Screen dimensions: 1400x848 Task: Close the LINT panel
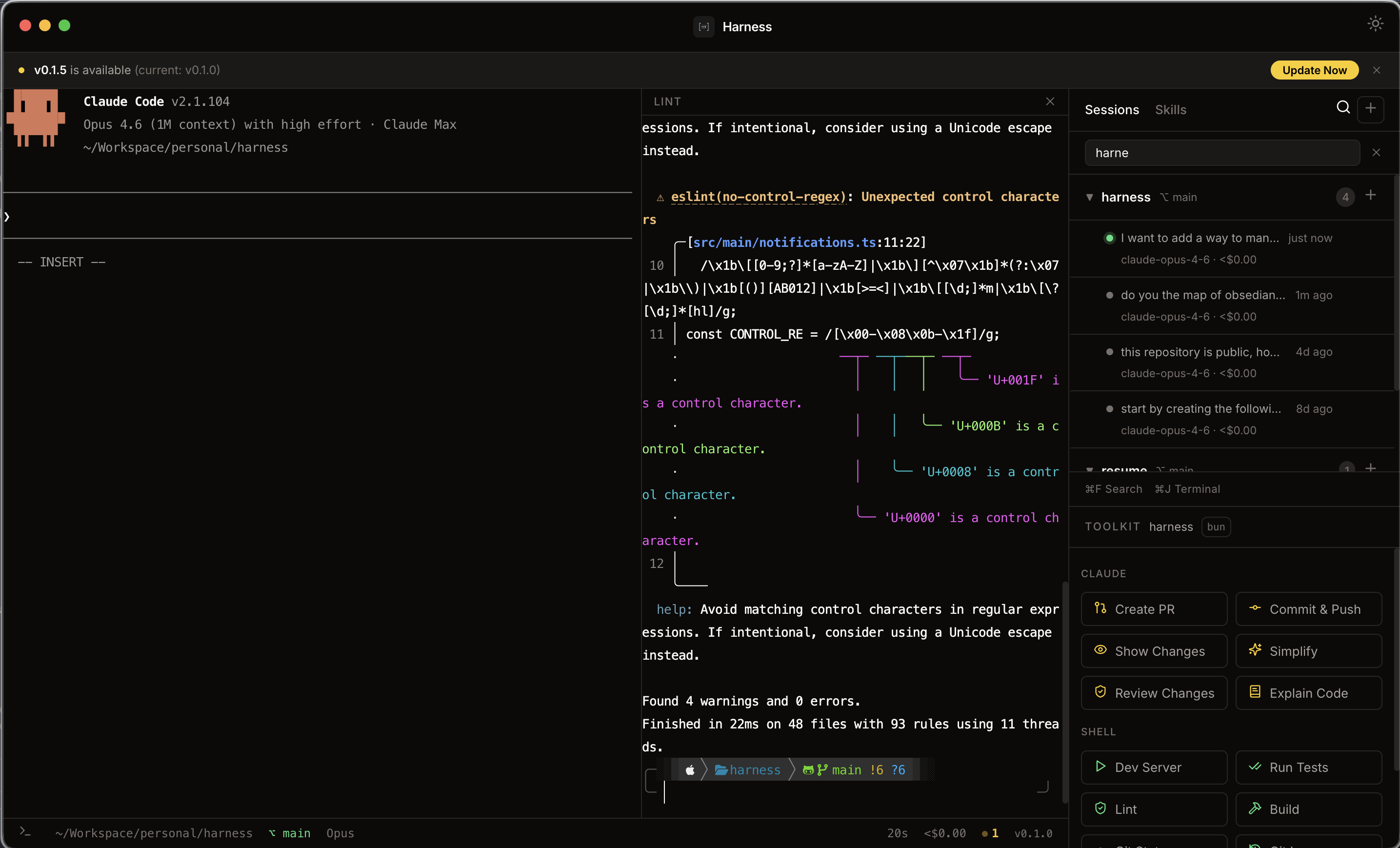coord(1049,101)
